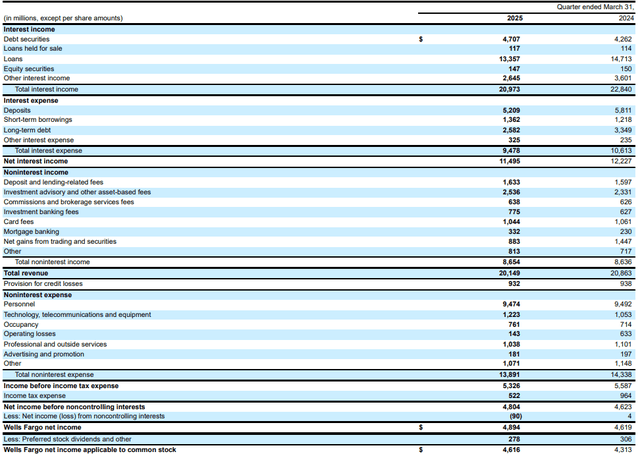640x454 pixels.
Task: Click 2025 Total interest expense 9,478
Action: point(511,151)
